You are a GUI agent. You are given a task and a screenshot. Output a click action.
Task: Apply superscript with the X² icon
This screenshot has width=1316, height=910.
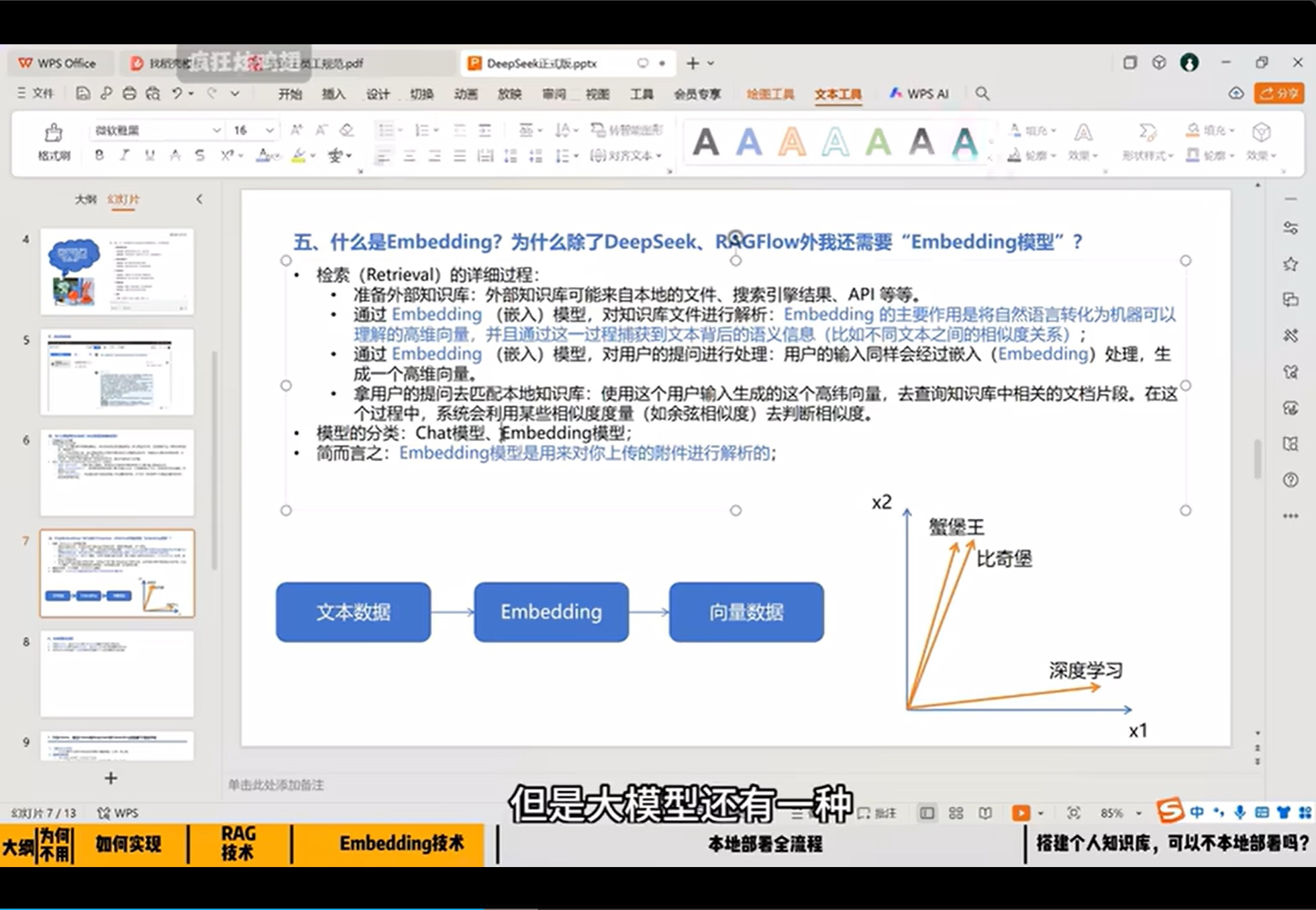click(x=227, y=156)
